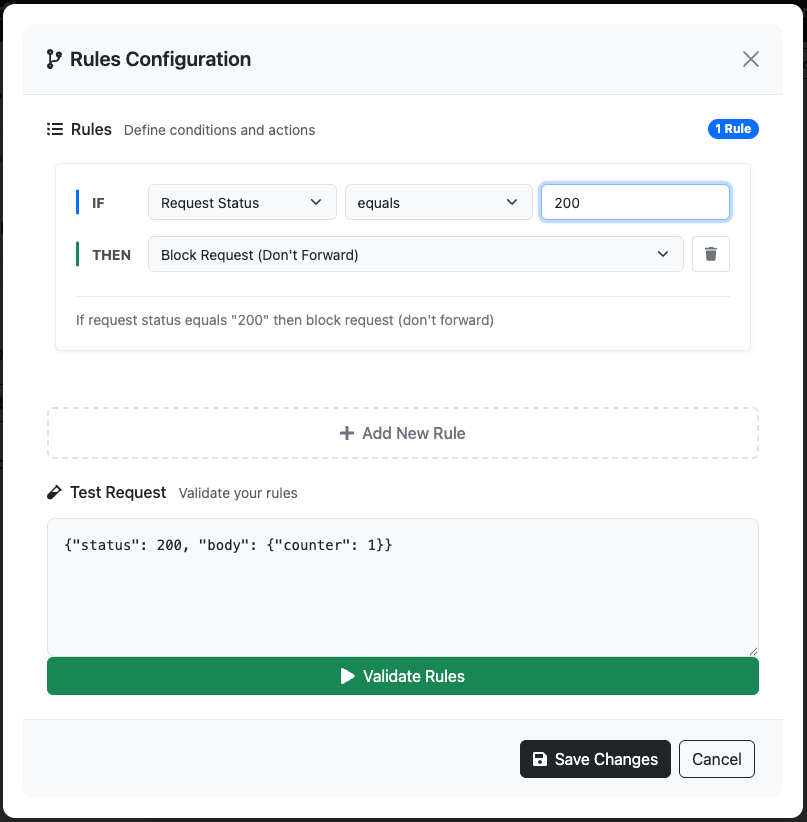
Task: Open the Request Status condition dropdown
Action: pyautogui.click(x=242, y=201)
